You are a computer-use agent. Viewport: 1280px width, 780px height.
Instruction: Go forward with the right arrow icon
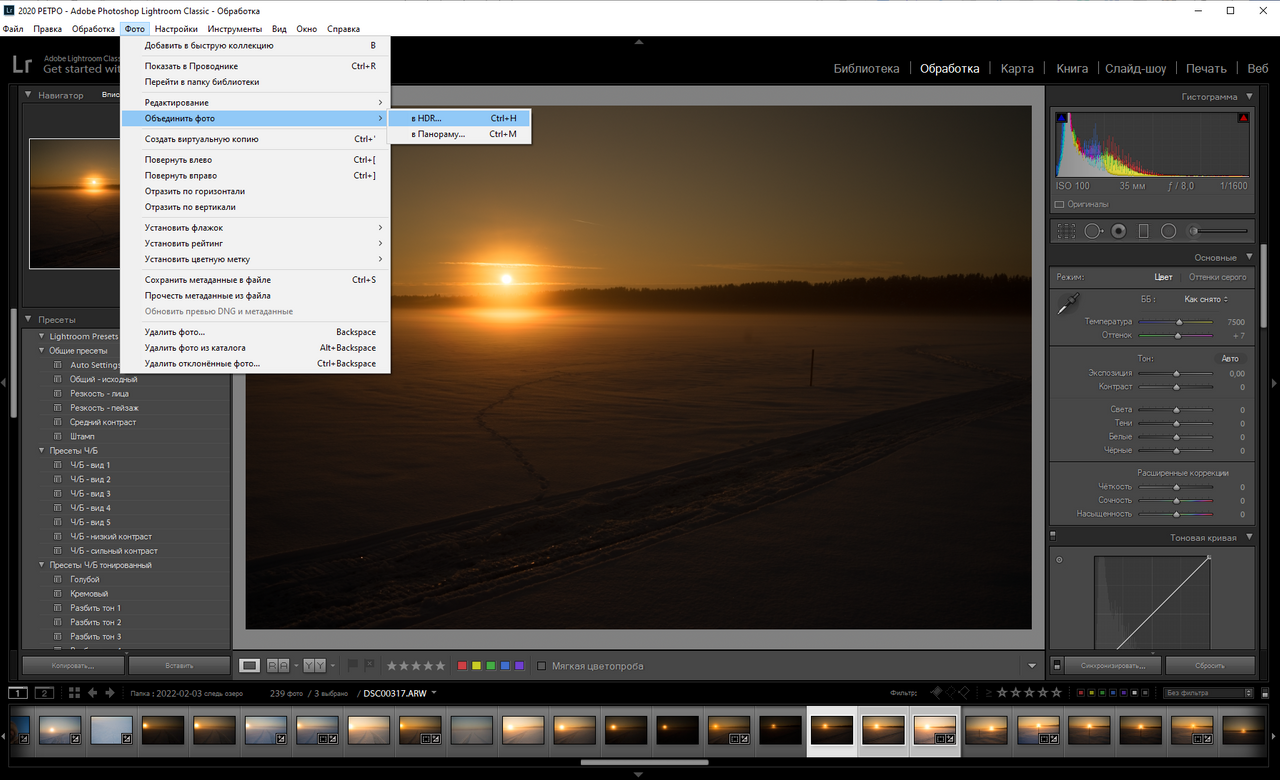click(110, 693)
